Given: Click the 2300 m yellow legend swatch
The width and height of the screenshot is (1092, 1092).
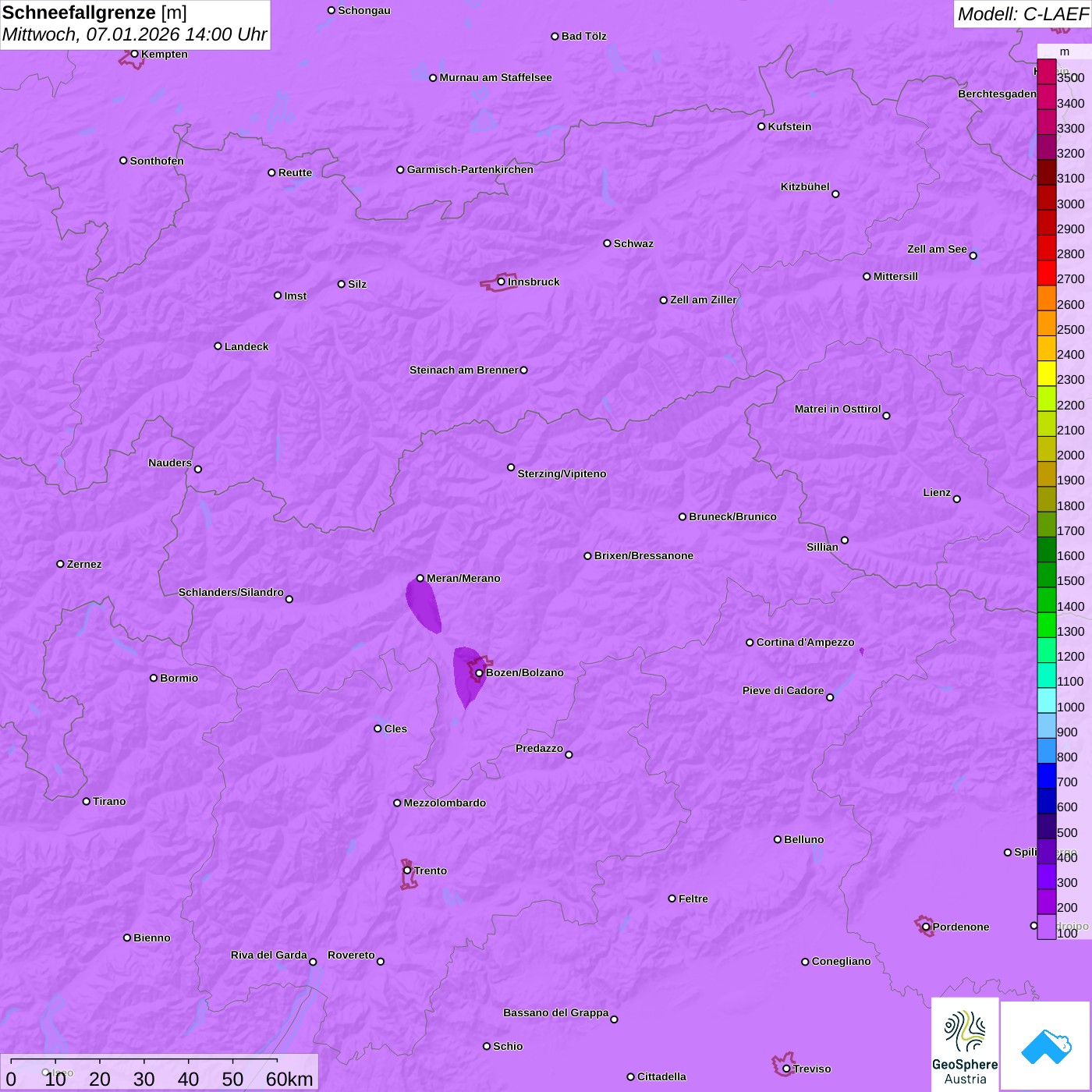Looking at the screenshot, I should (1046, 374).
